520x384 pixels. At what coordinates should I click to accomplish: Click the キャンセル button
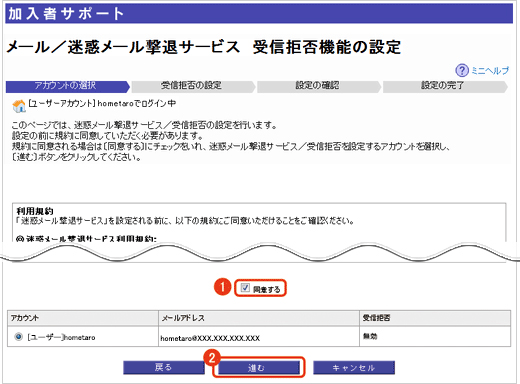tap(354, 368)
